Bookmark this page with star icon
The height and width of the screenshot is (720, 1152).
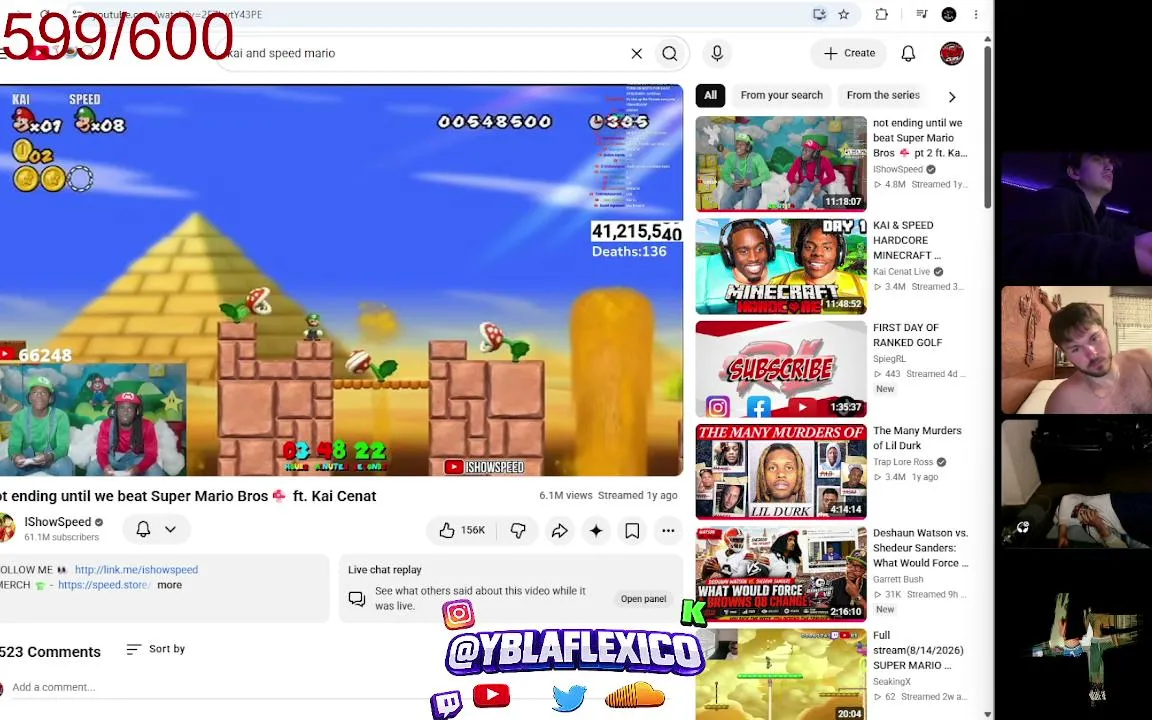[843, 14]
